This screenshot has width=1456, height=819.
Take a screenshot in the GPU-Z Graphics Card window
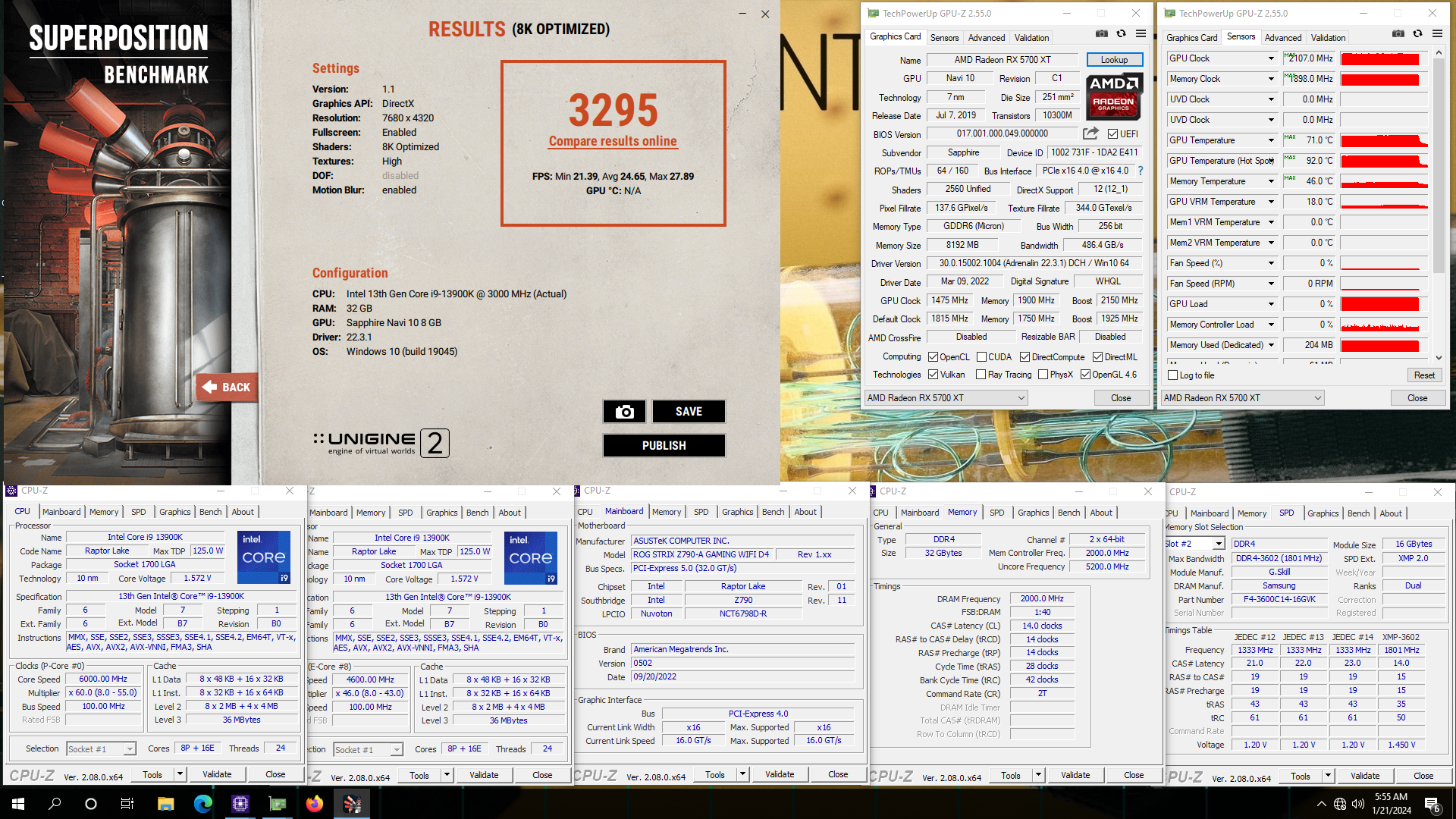coord(1101,34)
